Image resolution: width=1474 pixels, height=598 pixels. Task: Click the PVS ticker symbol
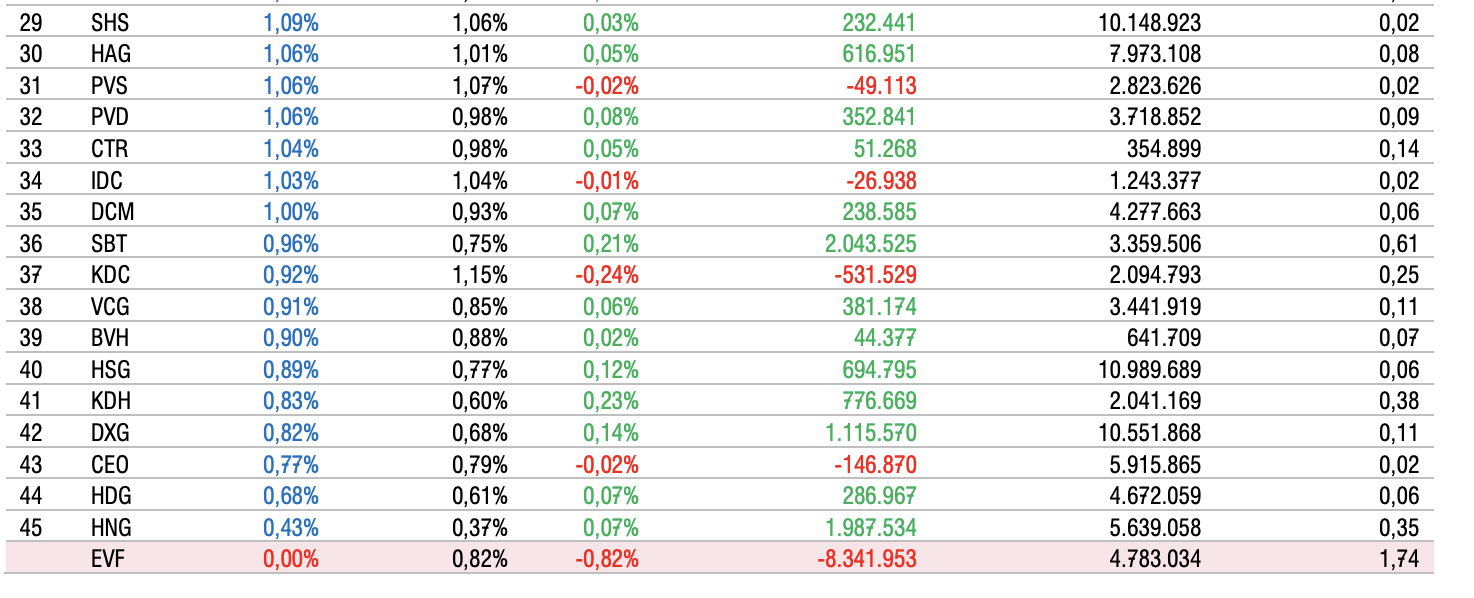(x=109, y=86)
